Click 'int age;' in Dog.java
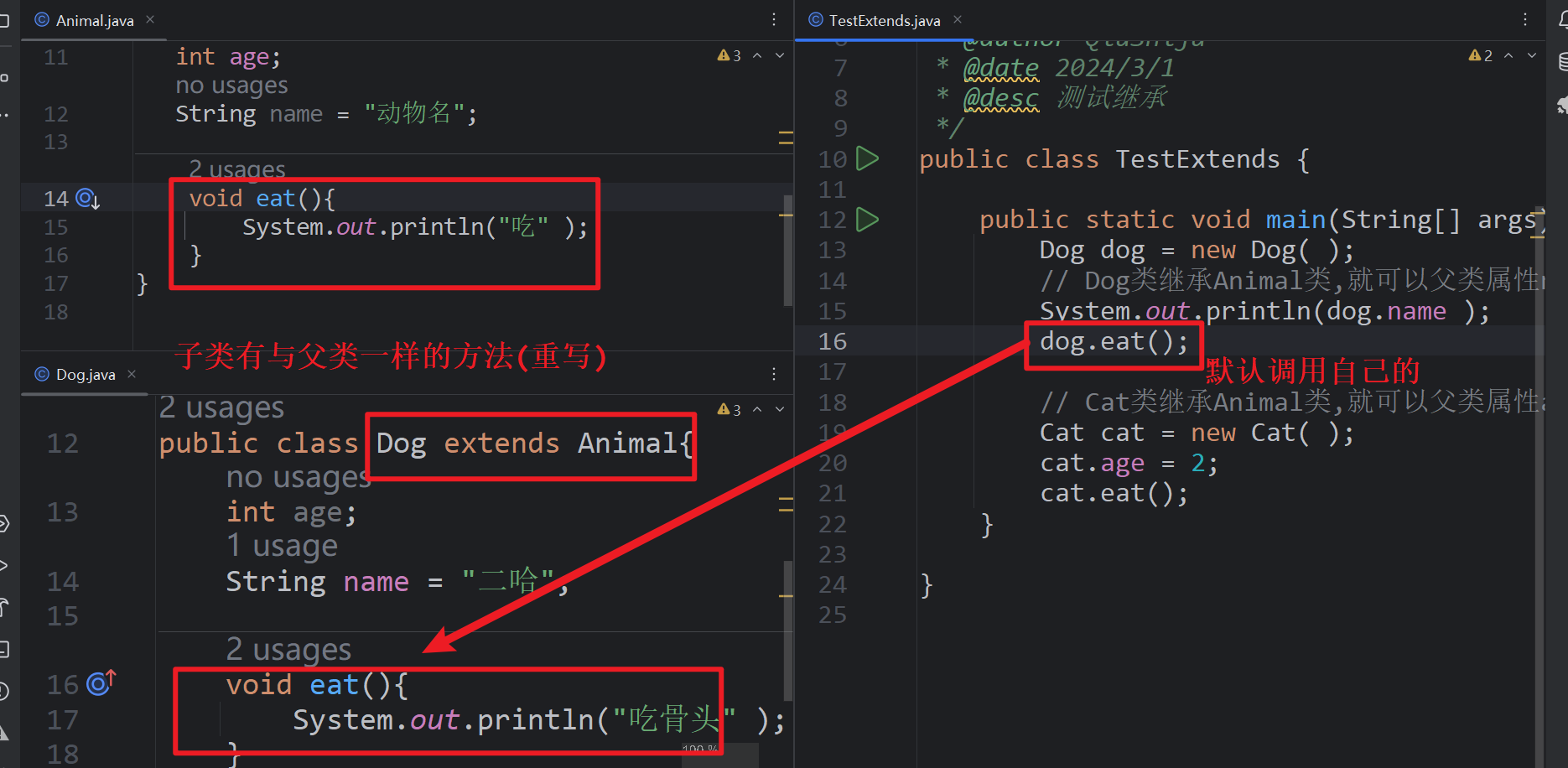Viewport: 1568px width, 768px height. 292,511
